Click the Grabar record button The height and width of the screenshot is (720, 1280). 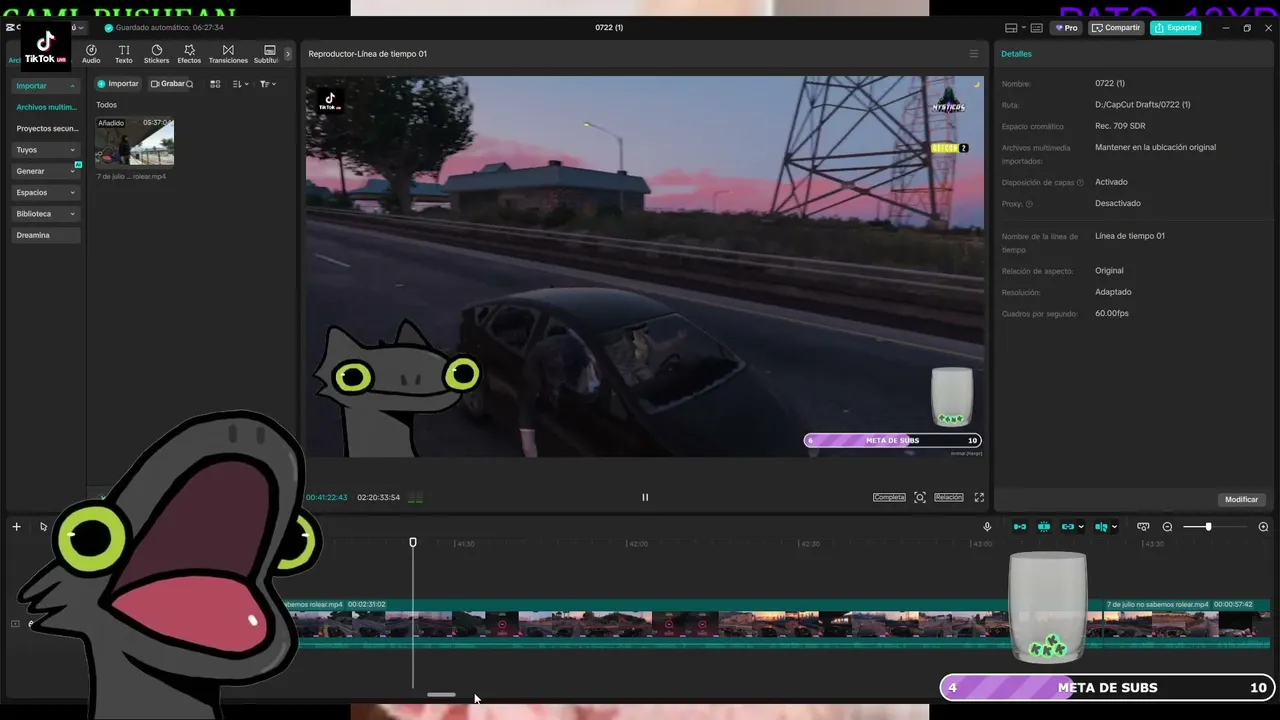167,84
